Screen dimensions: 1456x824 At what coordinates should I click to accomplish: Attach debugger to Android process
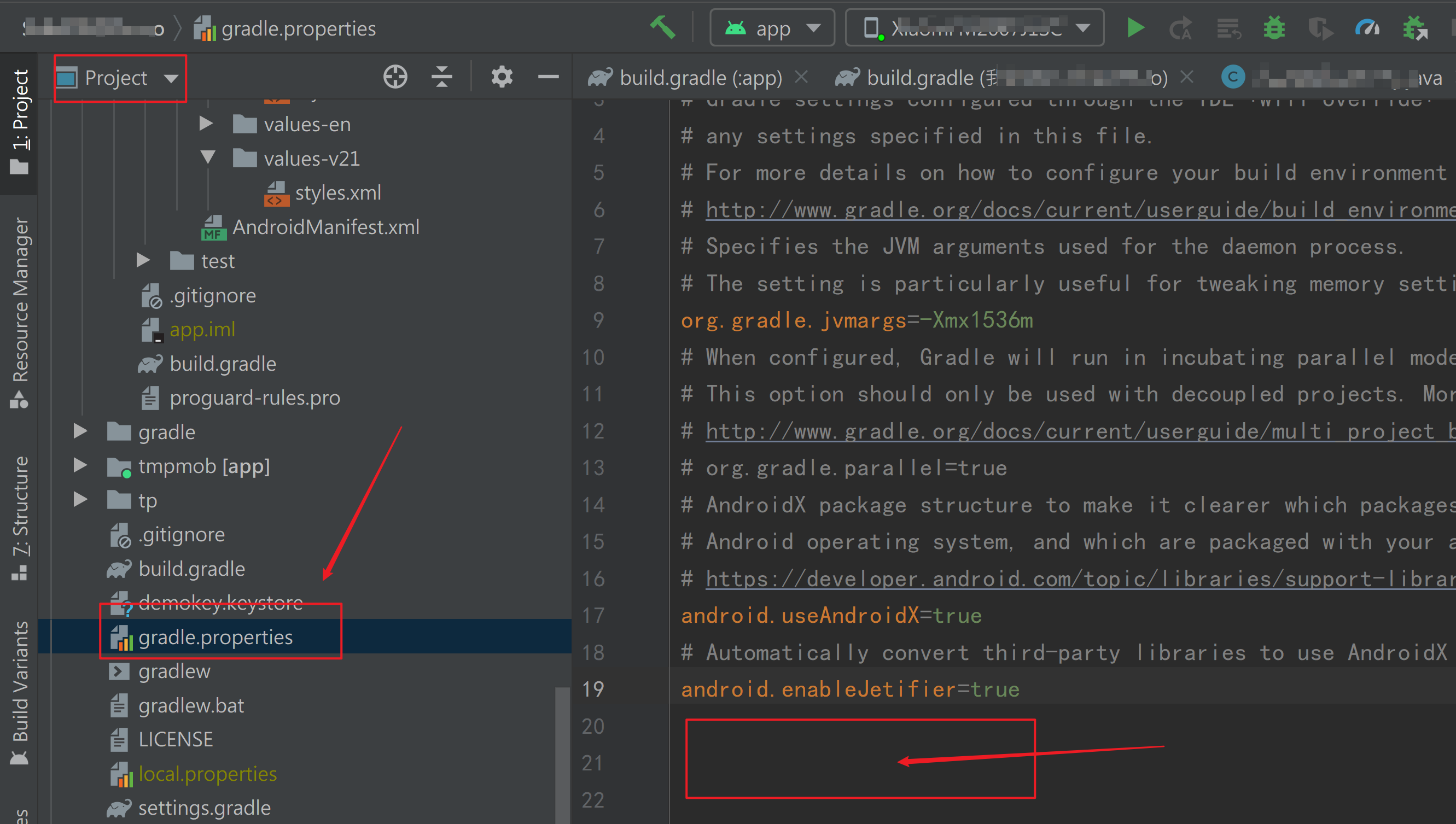click(1415, 27)
